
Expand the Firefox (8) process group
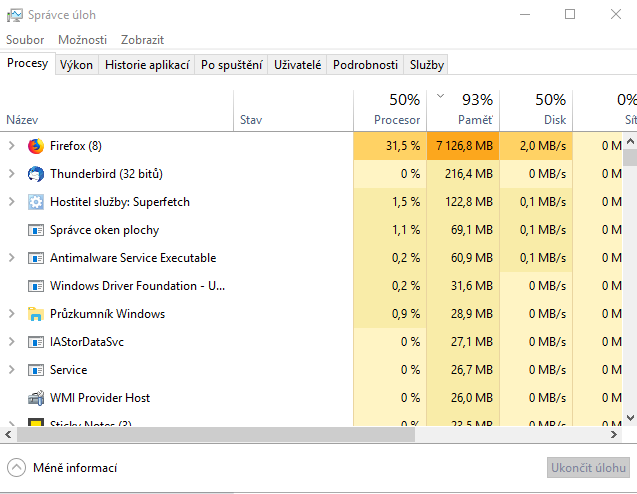(x=11, y=146)
